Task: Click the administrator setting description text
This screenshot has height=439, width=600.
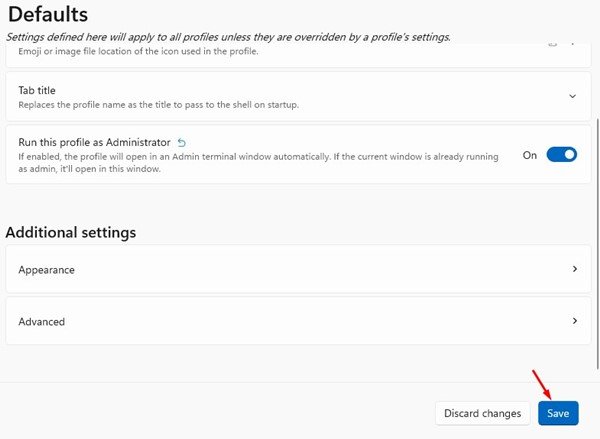Action: tap(250, 163)
